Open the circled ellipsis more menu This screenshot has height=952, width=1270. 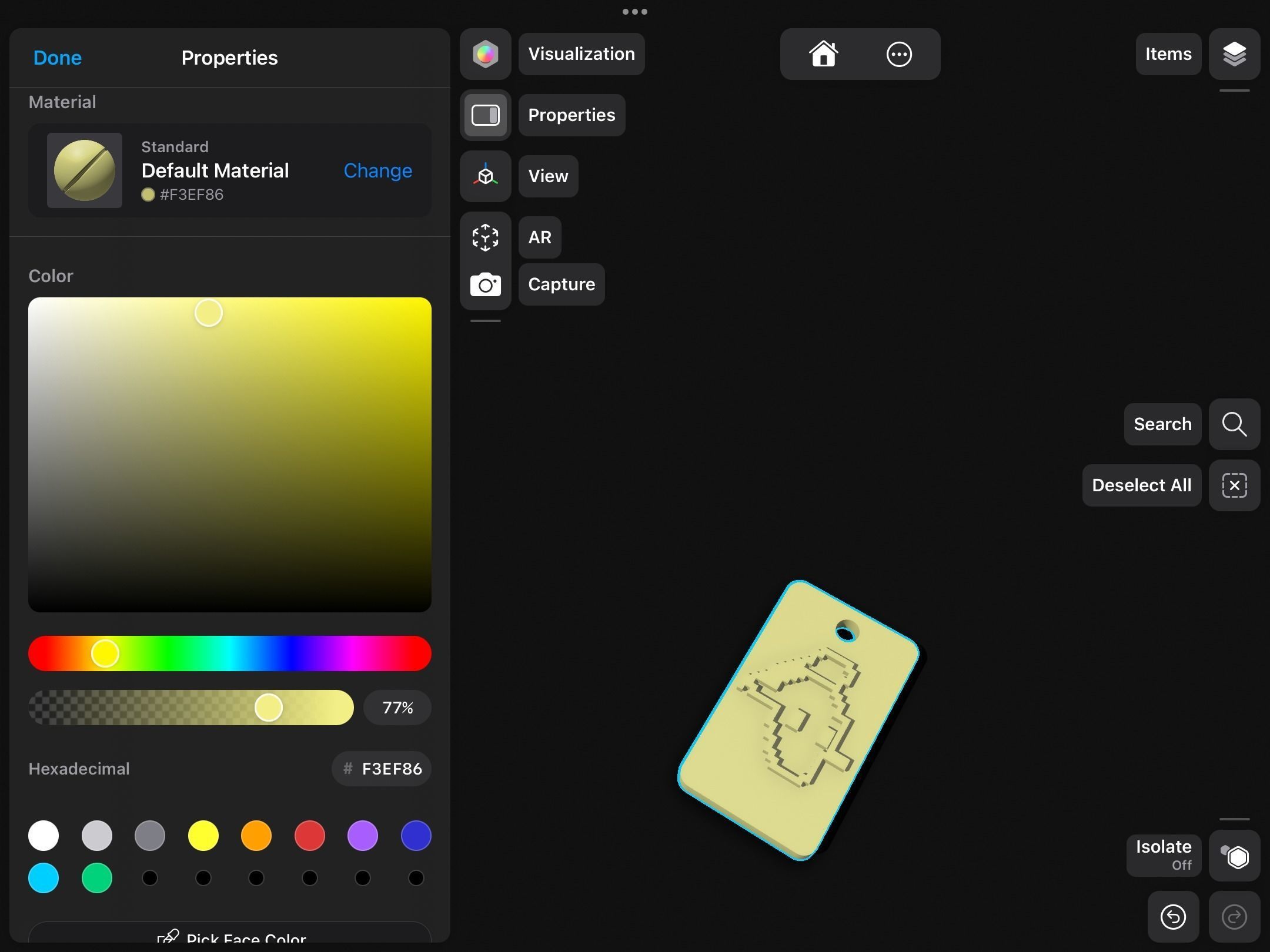pyautogui.click(x=898, y=54)
